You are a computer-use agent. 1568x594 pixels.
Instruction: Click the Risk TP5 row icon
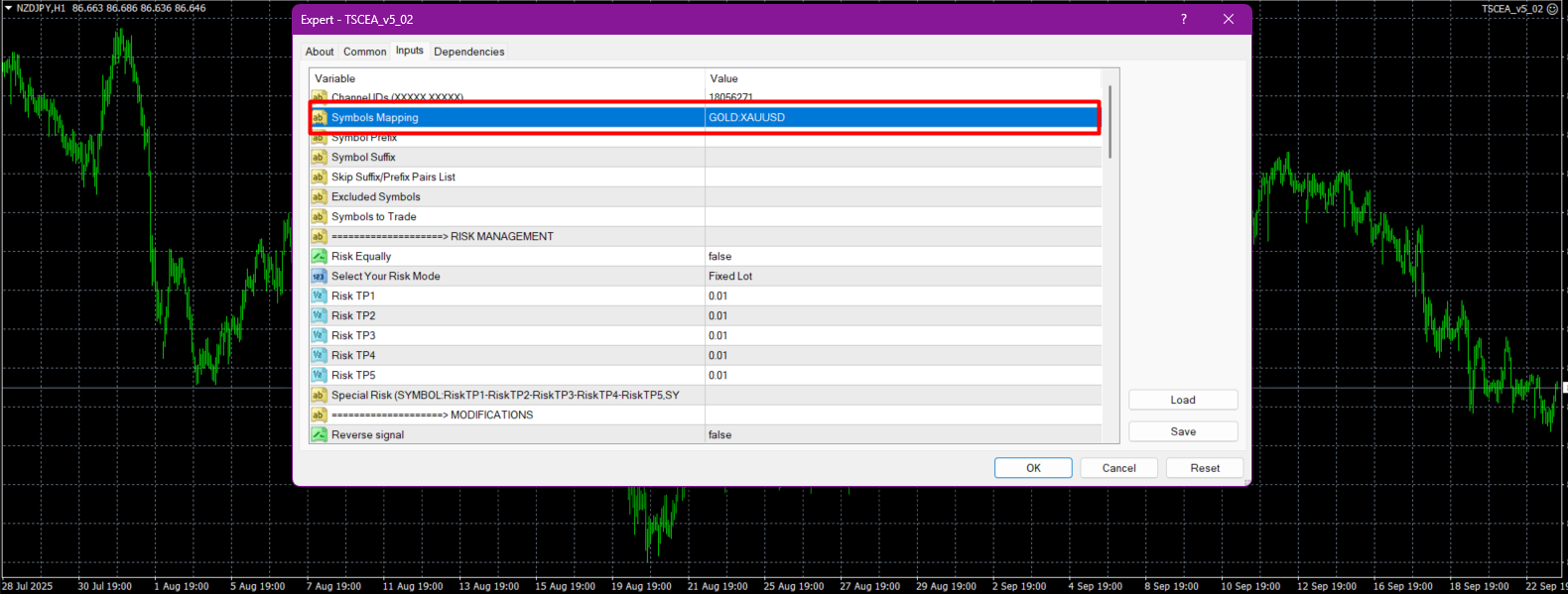(319, 375)
